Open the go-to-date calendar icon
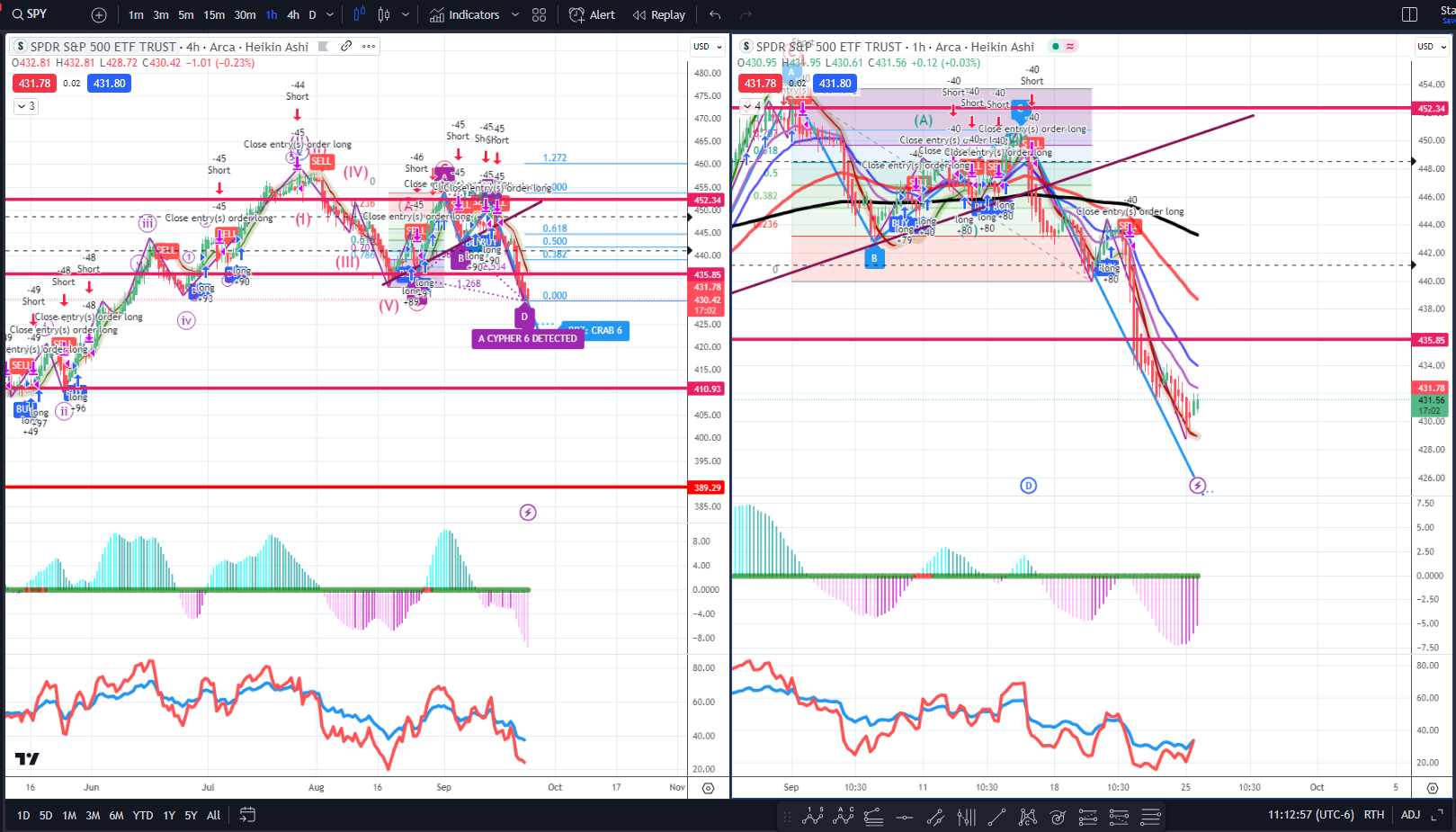This screenshot has height=832, width=1456. coord(247,815)
